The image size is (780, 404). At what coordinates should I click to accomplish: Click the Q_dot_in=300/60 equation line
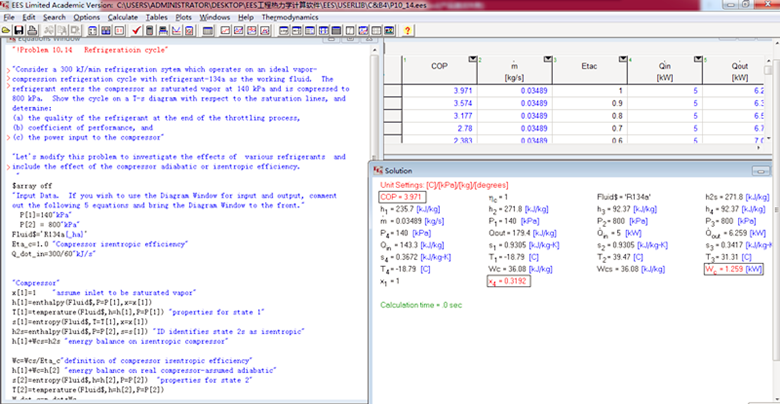[x=53, y=253]
